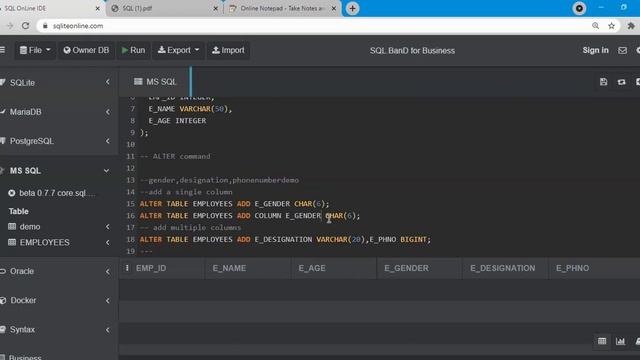The height and width of the screenshot is (360, 640).
Task: Open the demo table
Action: coord(30,227)
